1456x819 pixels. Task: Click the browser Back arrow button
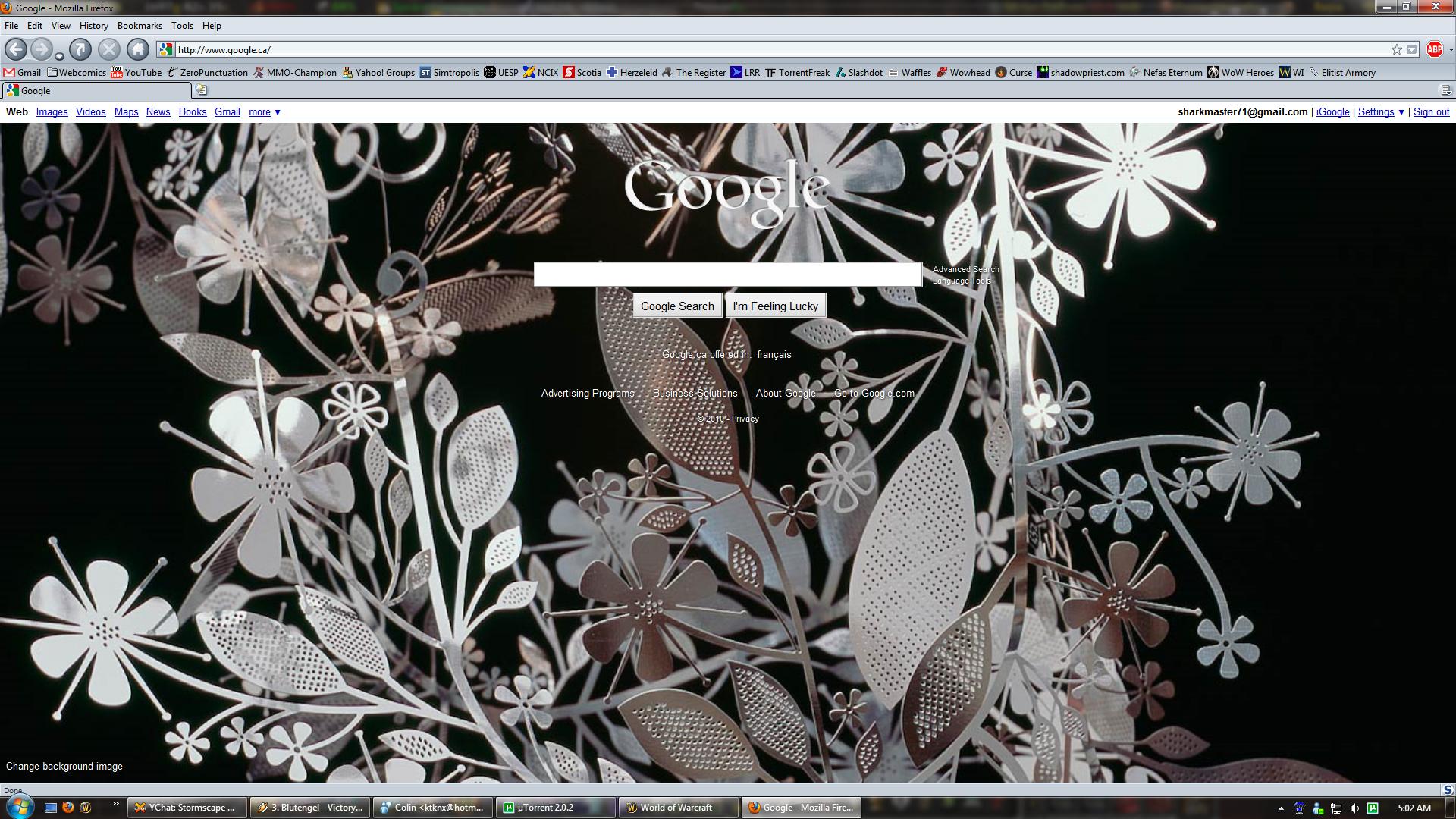16,50
